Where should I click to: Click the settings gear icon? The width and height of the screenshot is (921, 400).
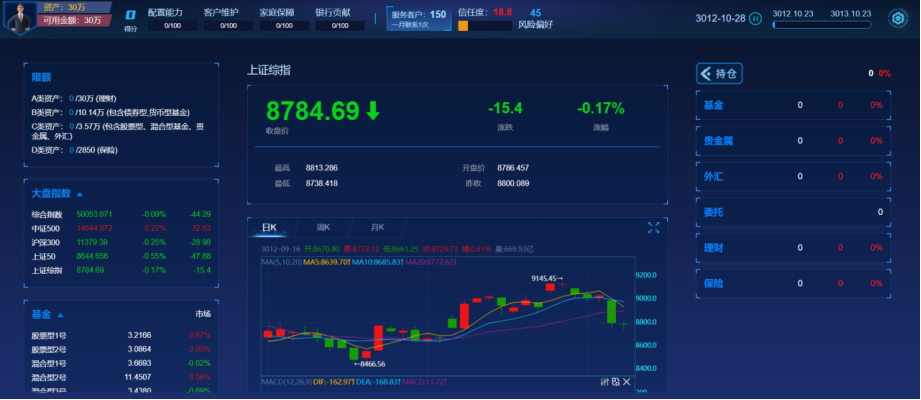tap(897, 18)
